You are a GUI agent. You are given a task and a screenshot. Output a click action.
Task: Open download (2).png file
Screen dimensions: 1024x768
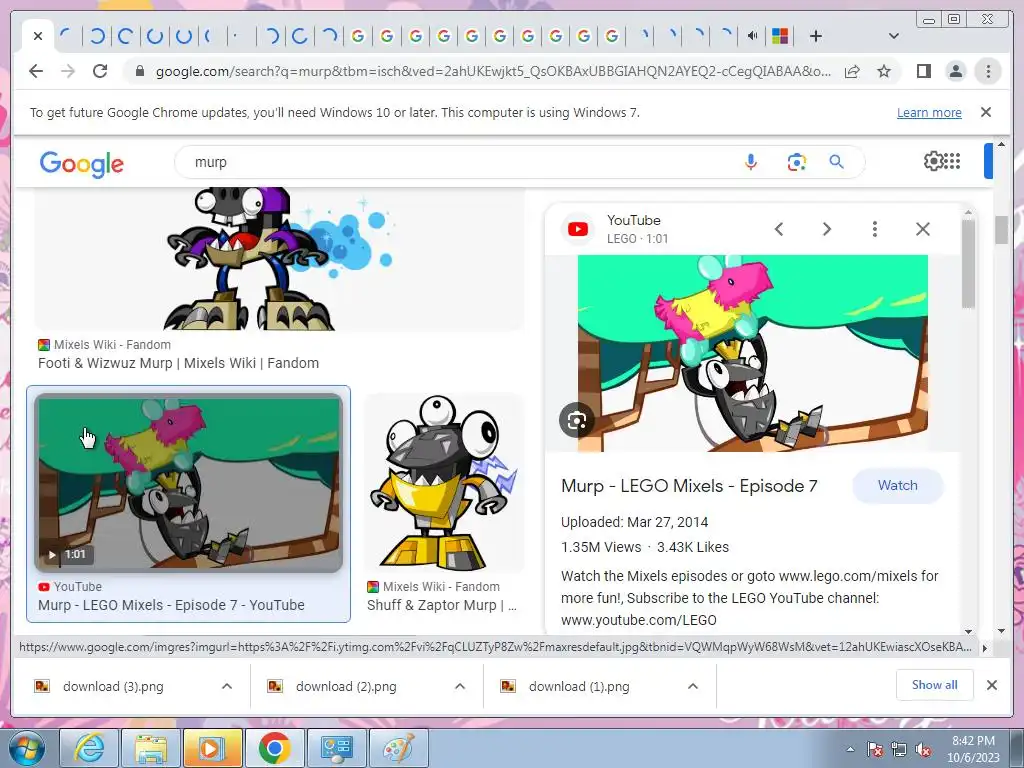(346, 686)
